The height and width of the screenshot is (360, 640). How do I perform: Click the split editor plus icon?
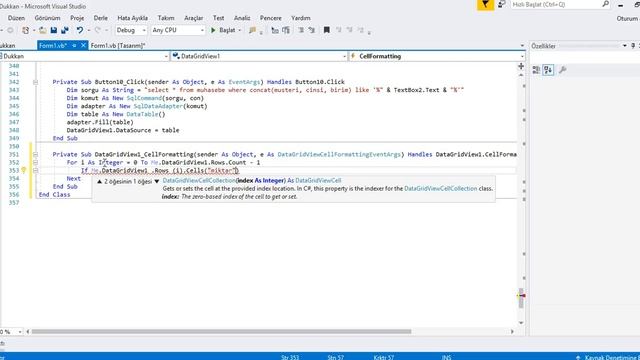(521, 66)
